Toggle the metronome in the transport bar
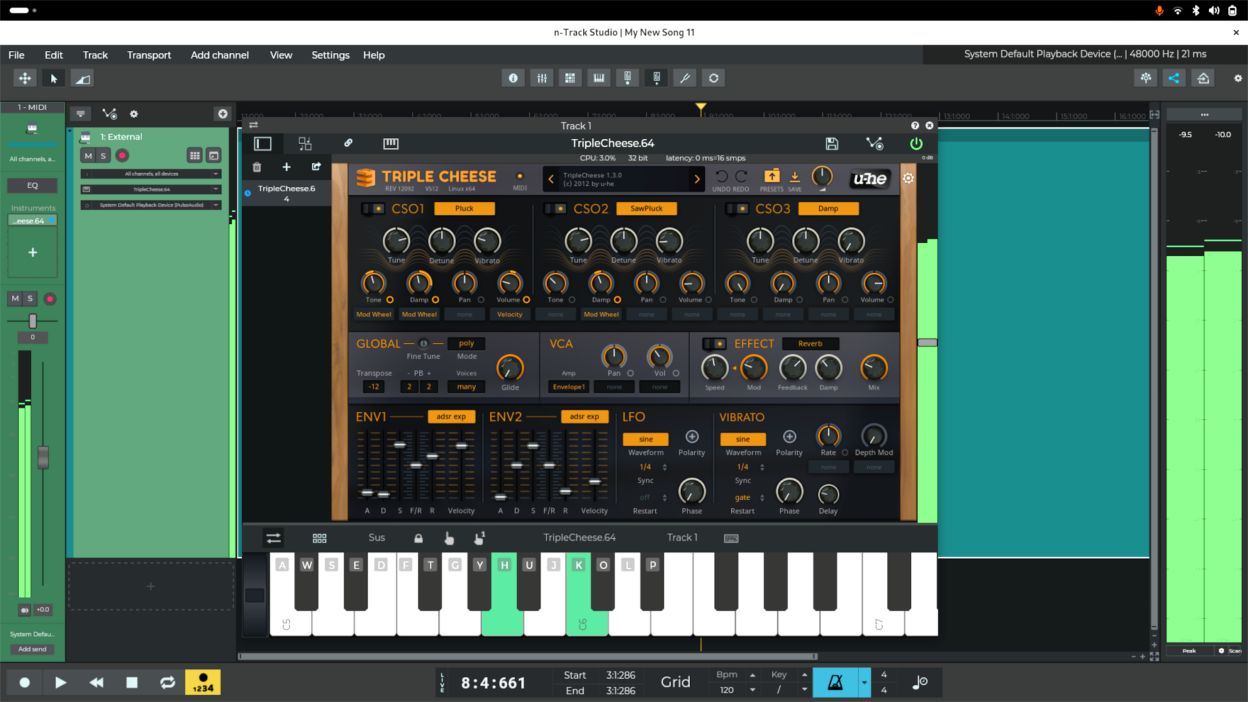Screen dimensions: 1248x702 point(834,682)
